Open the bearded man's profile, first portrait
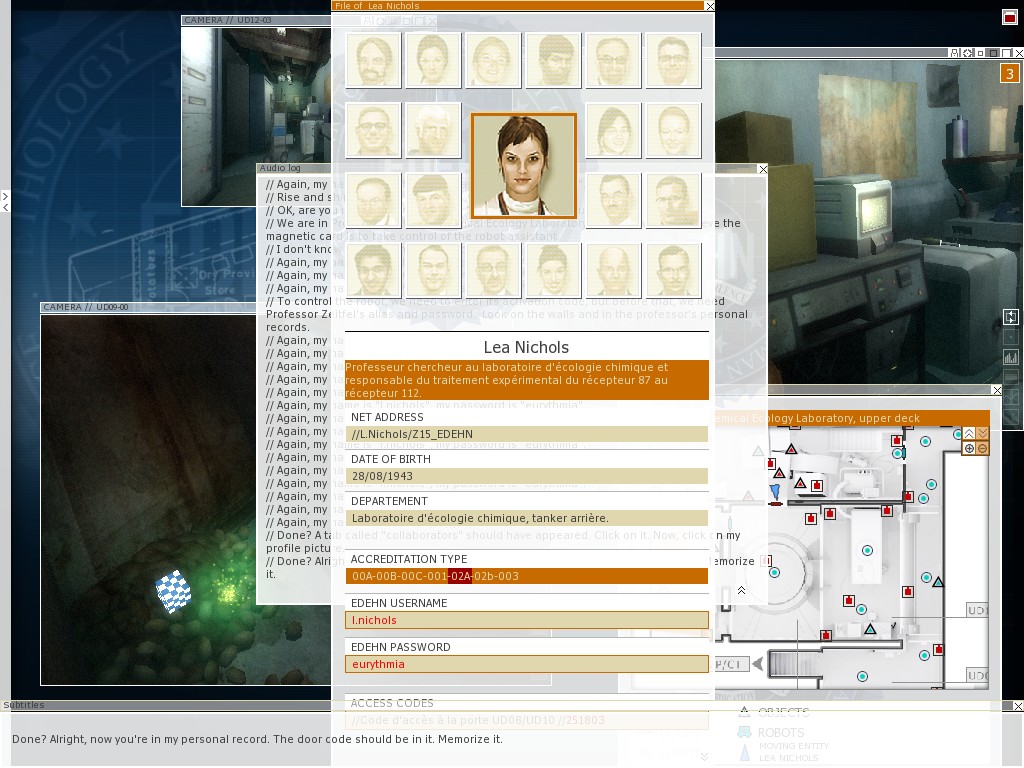Screen dimensions: 1024x768 [373, 60]
